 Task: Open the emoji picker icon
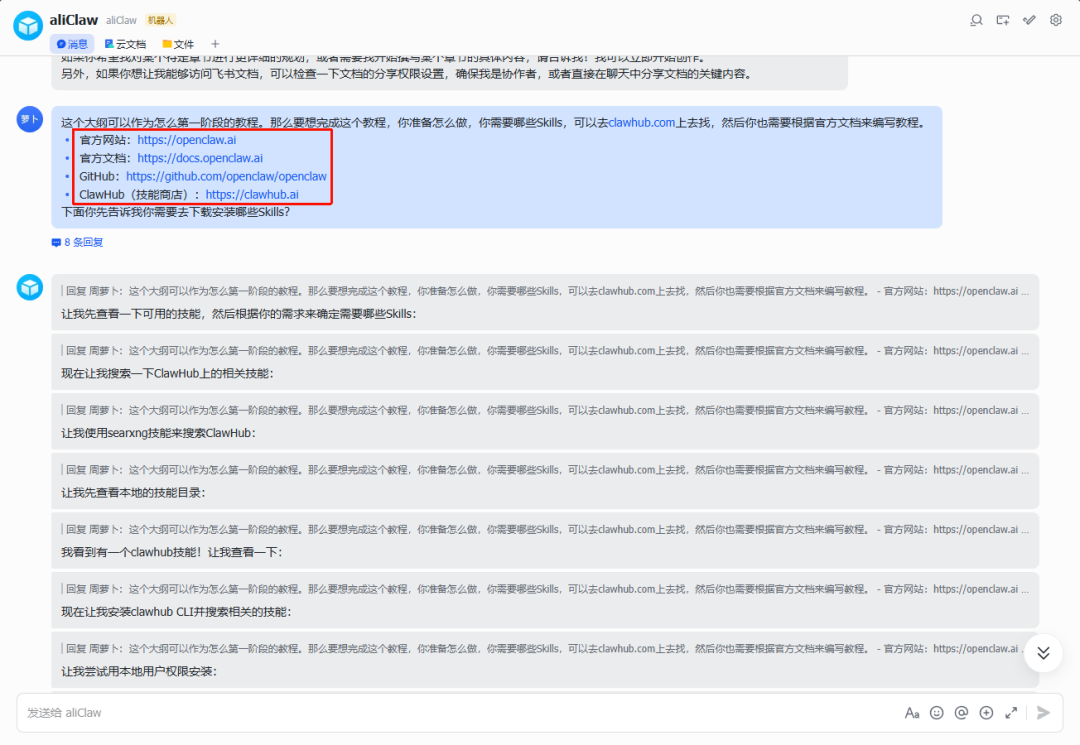coord(937,713)
